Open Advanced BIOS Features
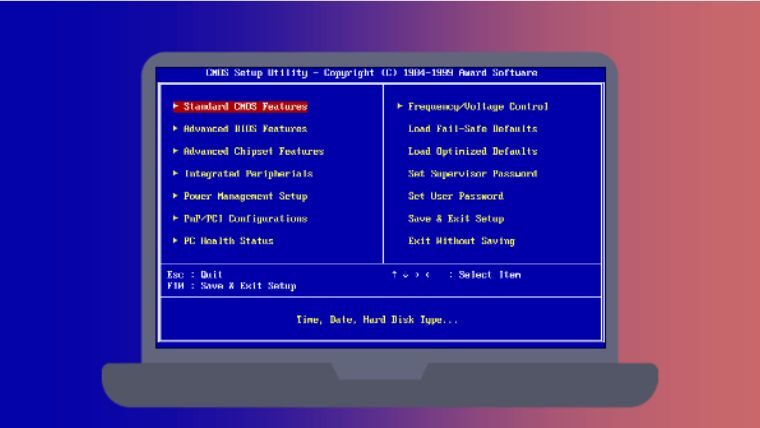Screen dimensions: 760x428 click(x=245, y=129)
